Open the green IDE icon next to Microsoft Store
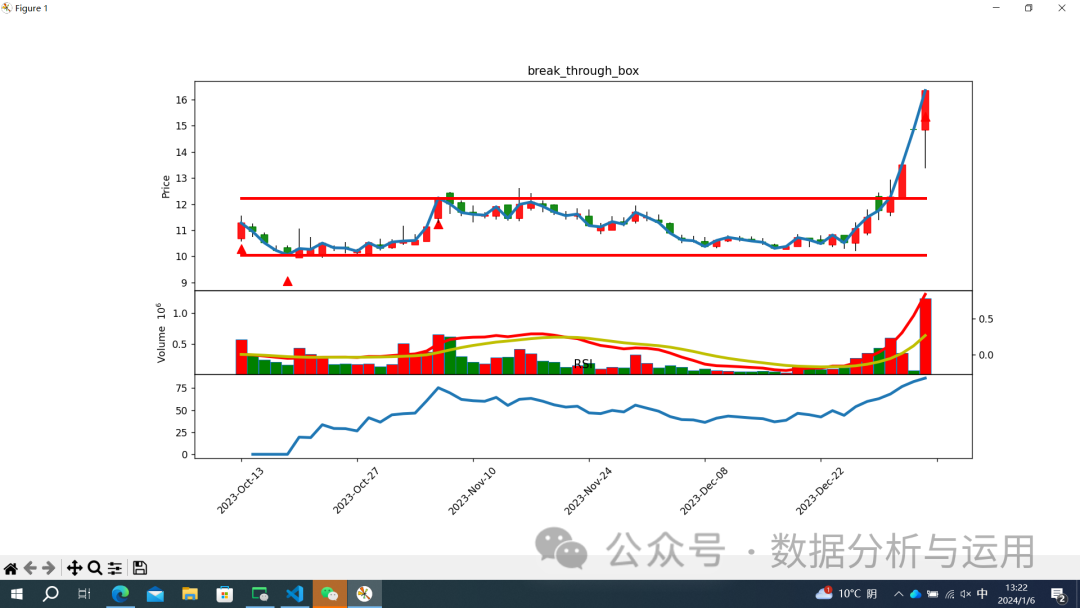This screenshot has height=608, width=1080. point(260,594)
